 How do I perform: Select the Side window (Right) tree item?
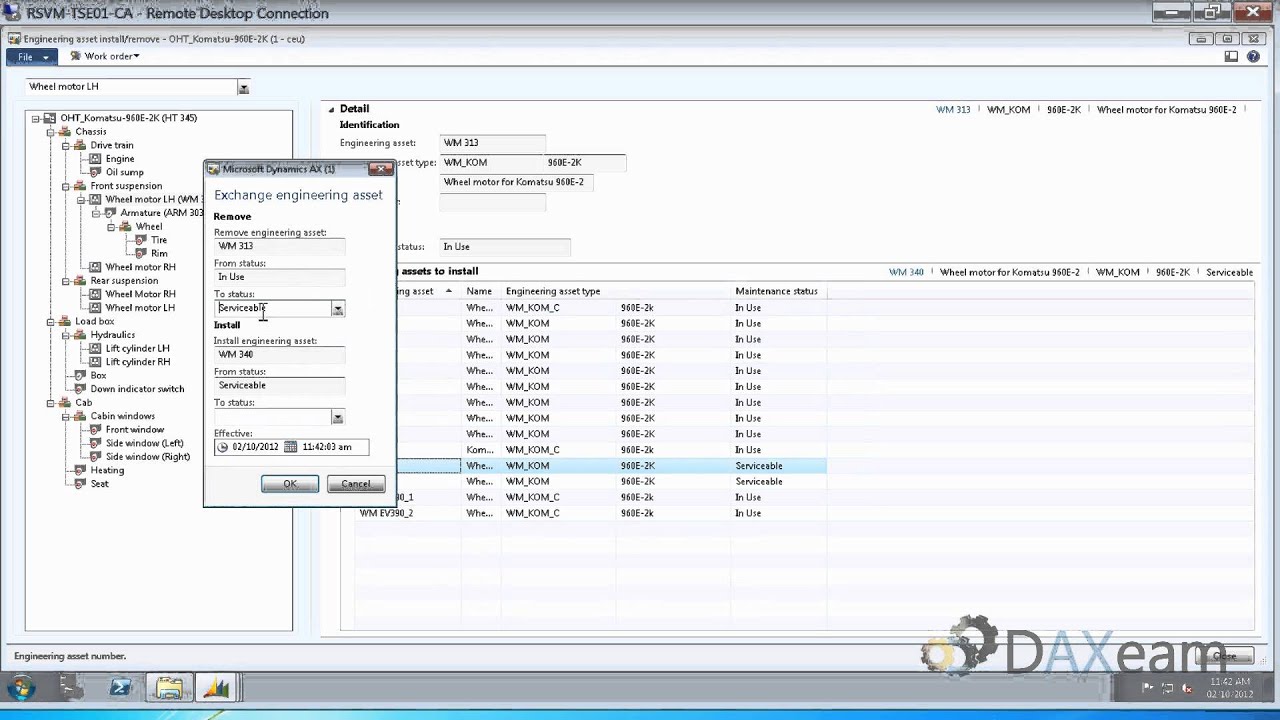click(x=147, y=457)
